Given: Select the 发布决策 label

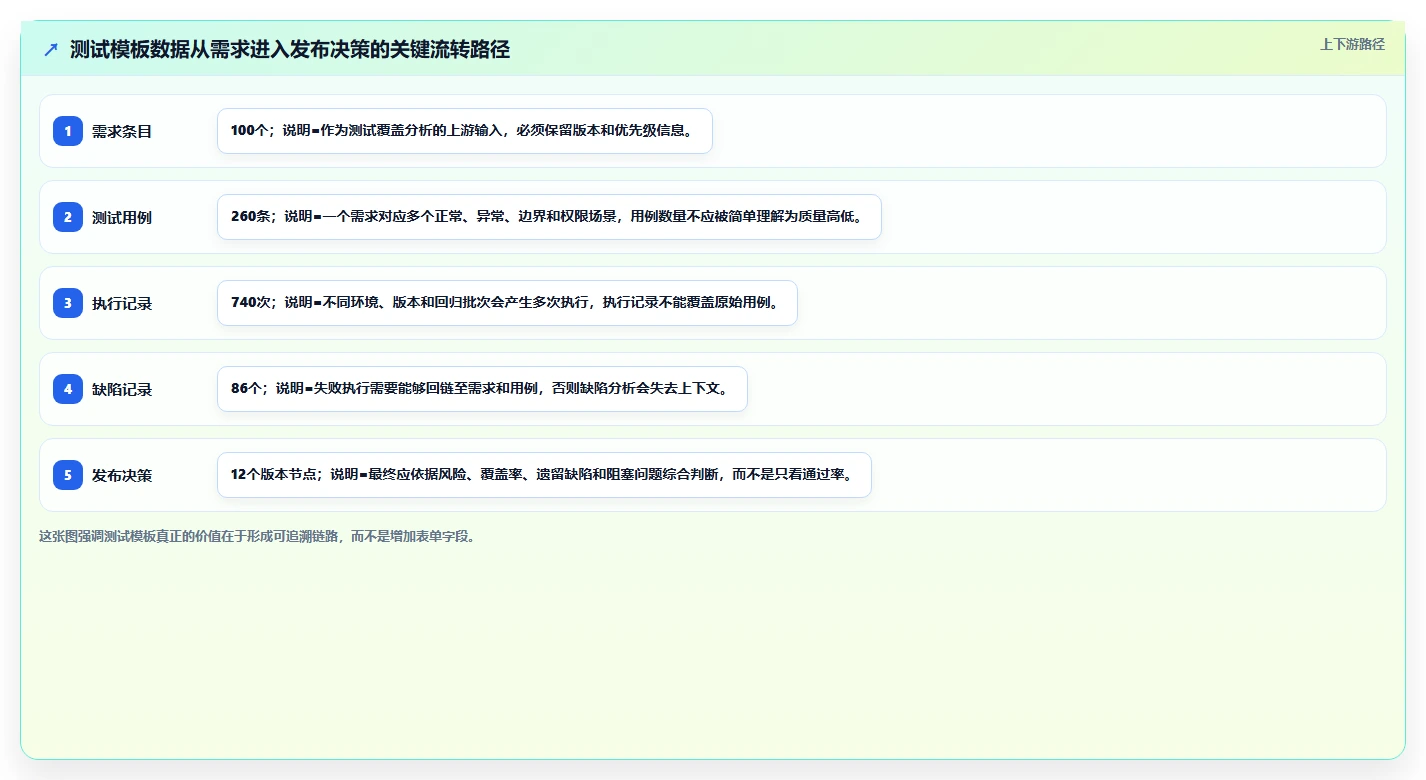Looking at the screenshot, I should (122, 475).
